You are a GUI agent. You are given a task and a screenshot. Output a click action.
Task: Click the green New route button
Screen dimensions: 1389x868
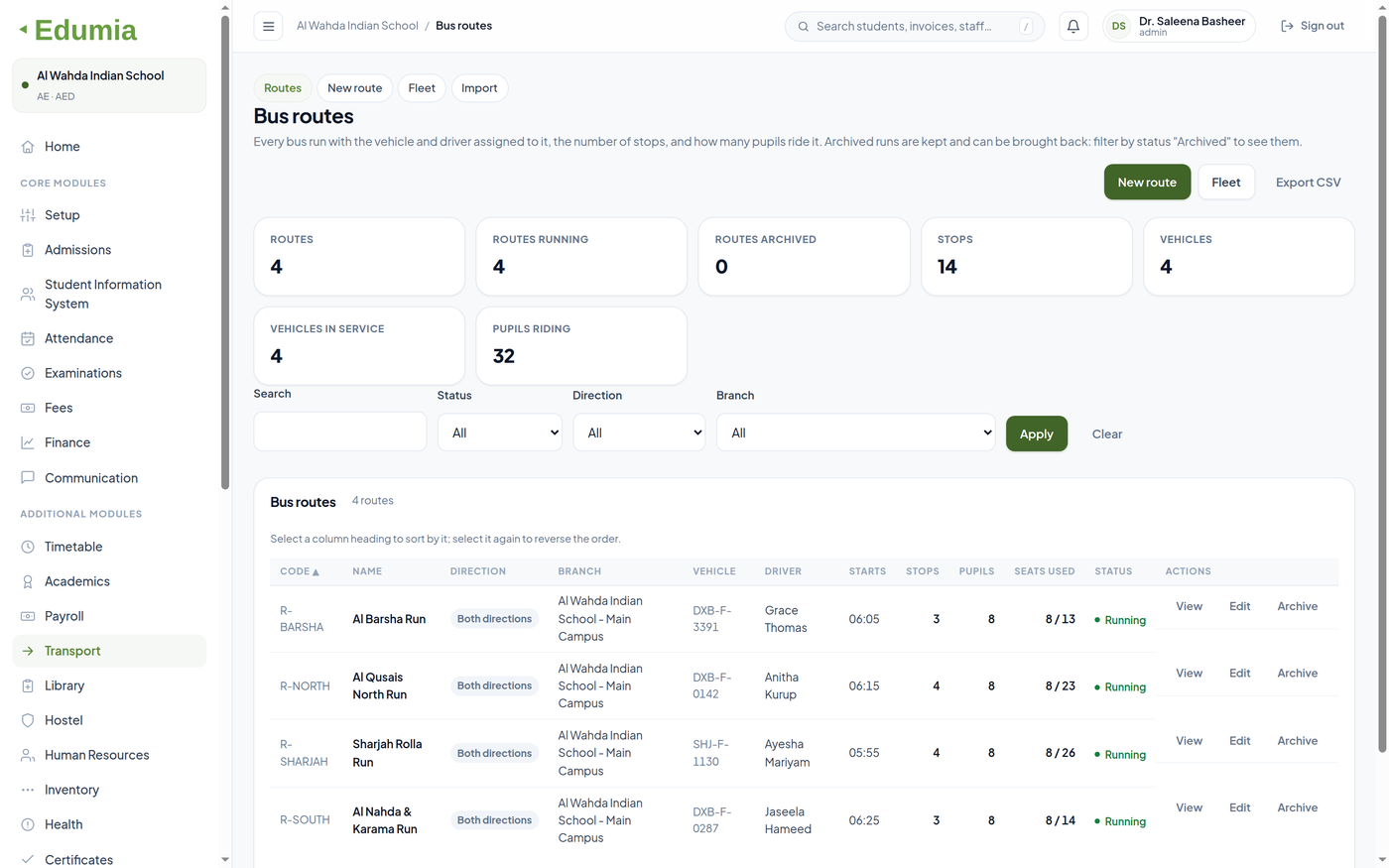coord(1147,183)
